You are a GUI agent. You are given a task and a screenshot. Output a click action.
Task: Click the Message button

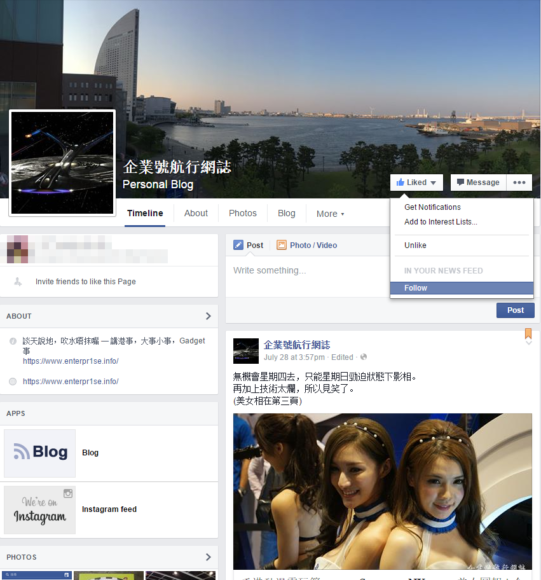pyautogui.click(x=478, y=182)
